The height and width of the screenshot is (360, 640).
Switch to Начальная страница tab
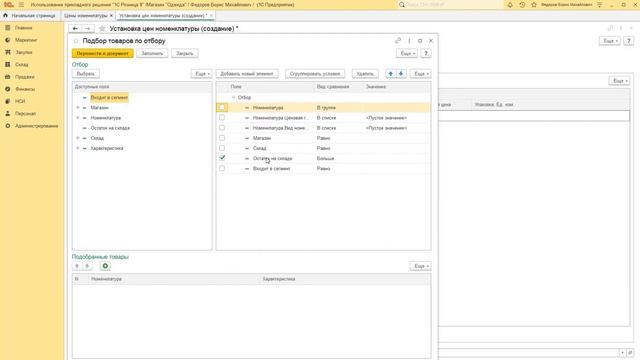(29, 16)
